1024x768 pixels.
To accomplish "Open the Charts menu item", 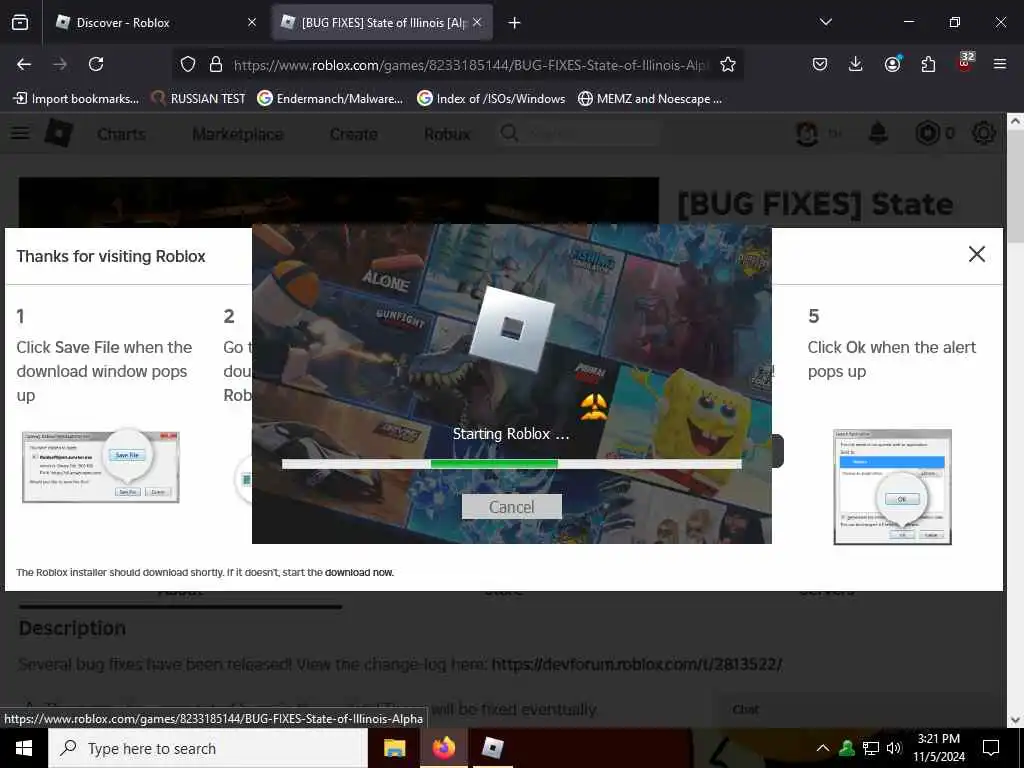I will click(121, 134).
